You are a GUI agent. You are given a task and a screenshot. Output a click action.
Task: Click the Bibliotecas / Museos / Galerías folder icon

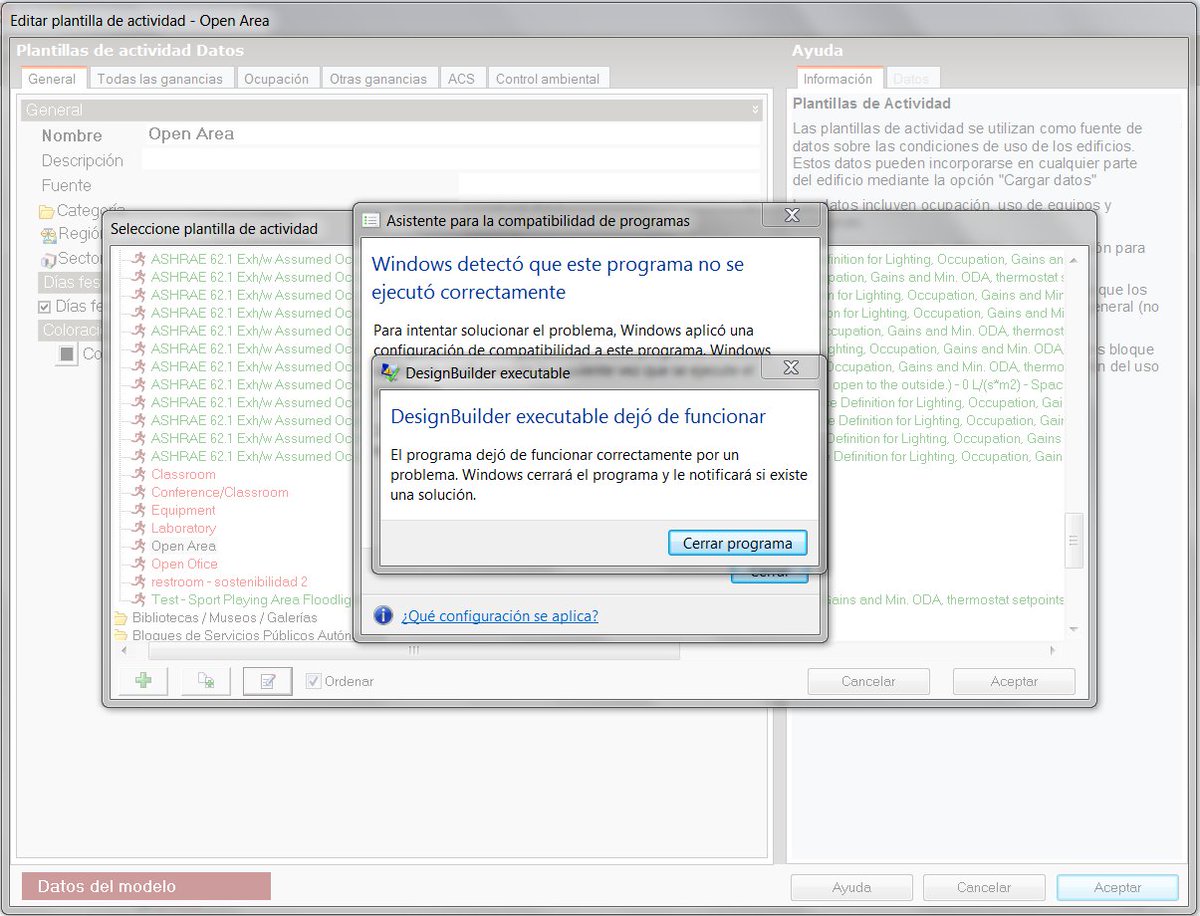pyautogui.click(x=121, y=618)
